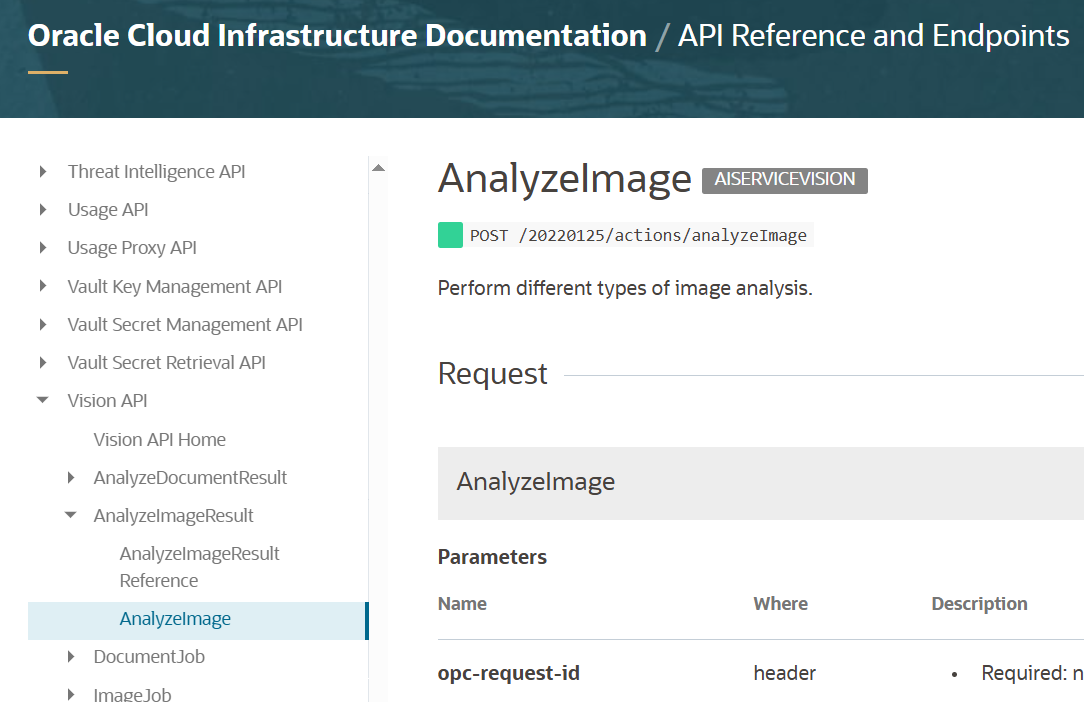This screenshot has width=1084, height=702.
Task: Open Vault Secret Management API link
Action: pos(185,324)
